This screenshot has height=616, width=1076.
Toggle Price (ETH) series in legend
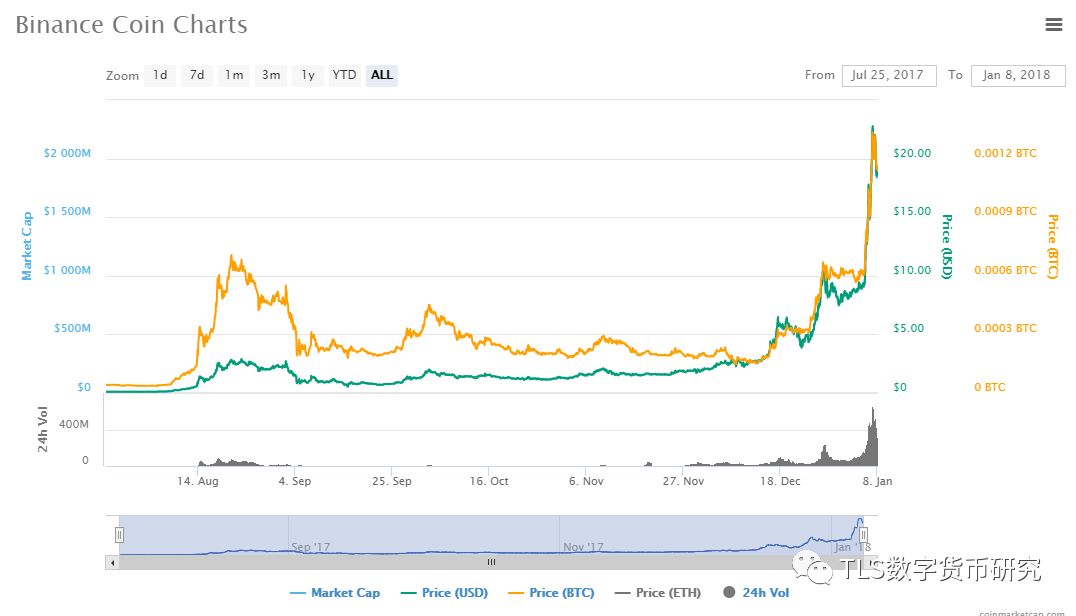[x=658, y=593]
